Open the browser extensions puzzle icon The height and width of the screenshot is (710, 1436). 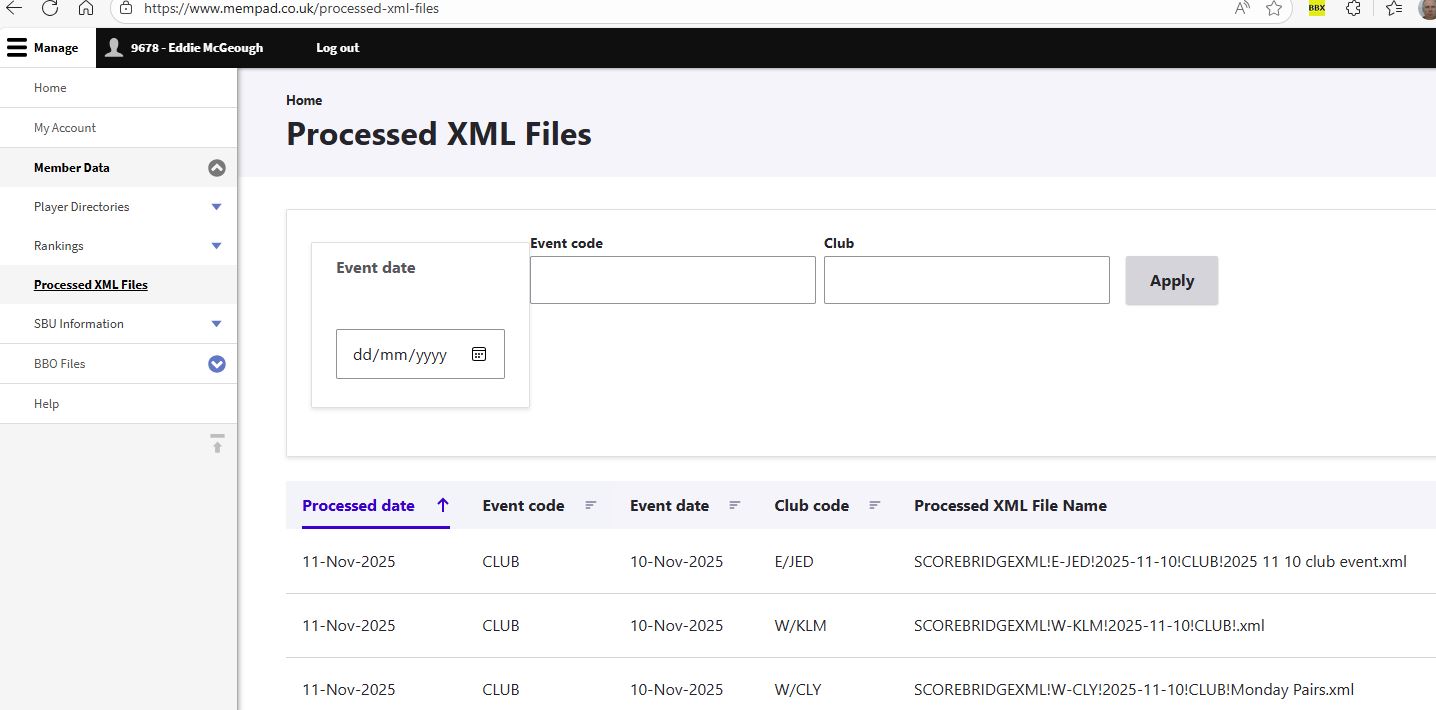[1352, 10]
